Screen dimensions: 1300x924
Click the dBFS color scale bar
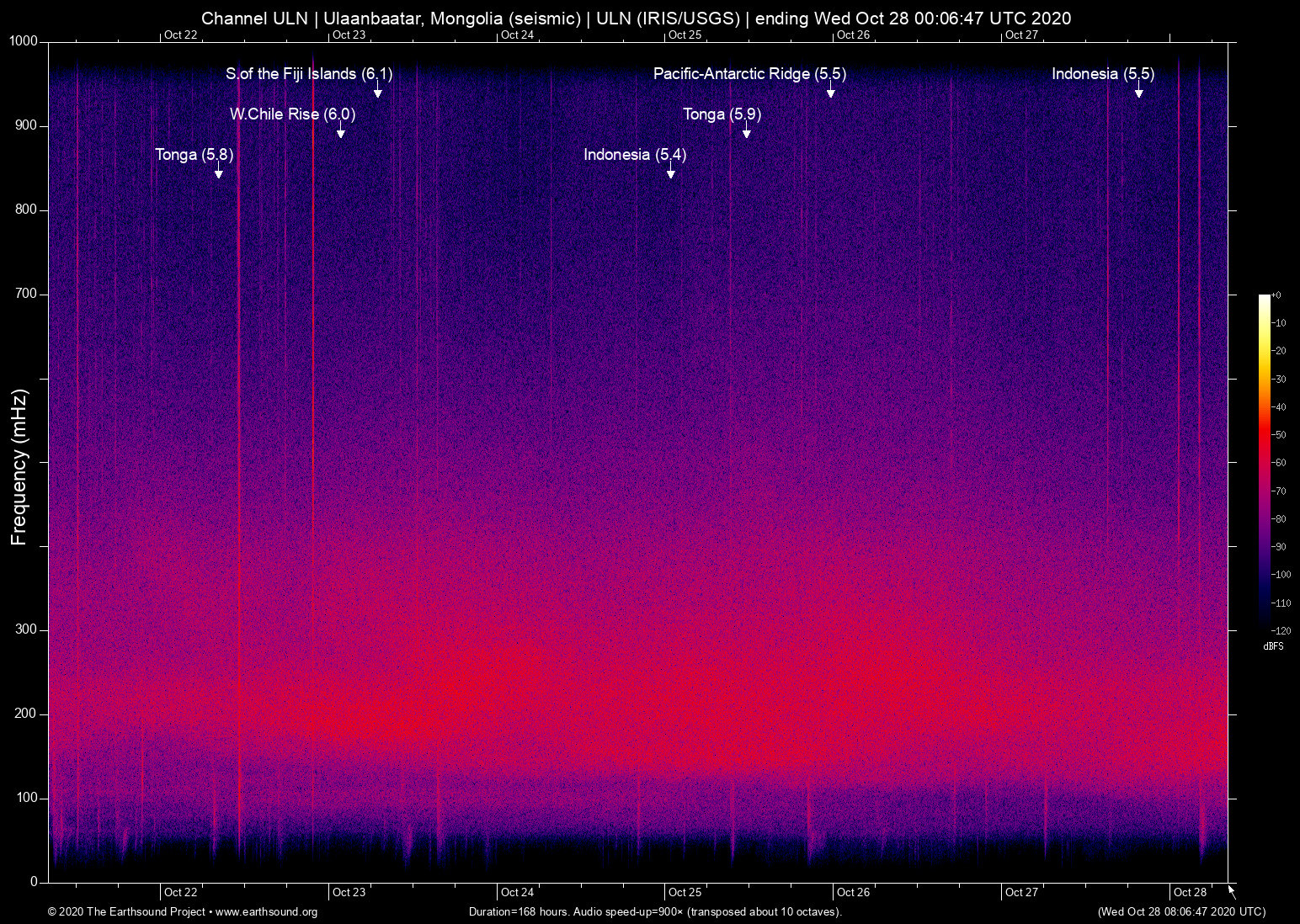(x=1264, y=461)
